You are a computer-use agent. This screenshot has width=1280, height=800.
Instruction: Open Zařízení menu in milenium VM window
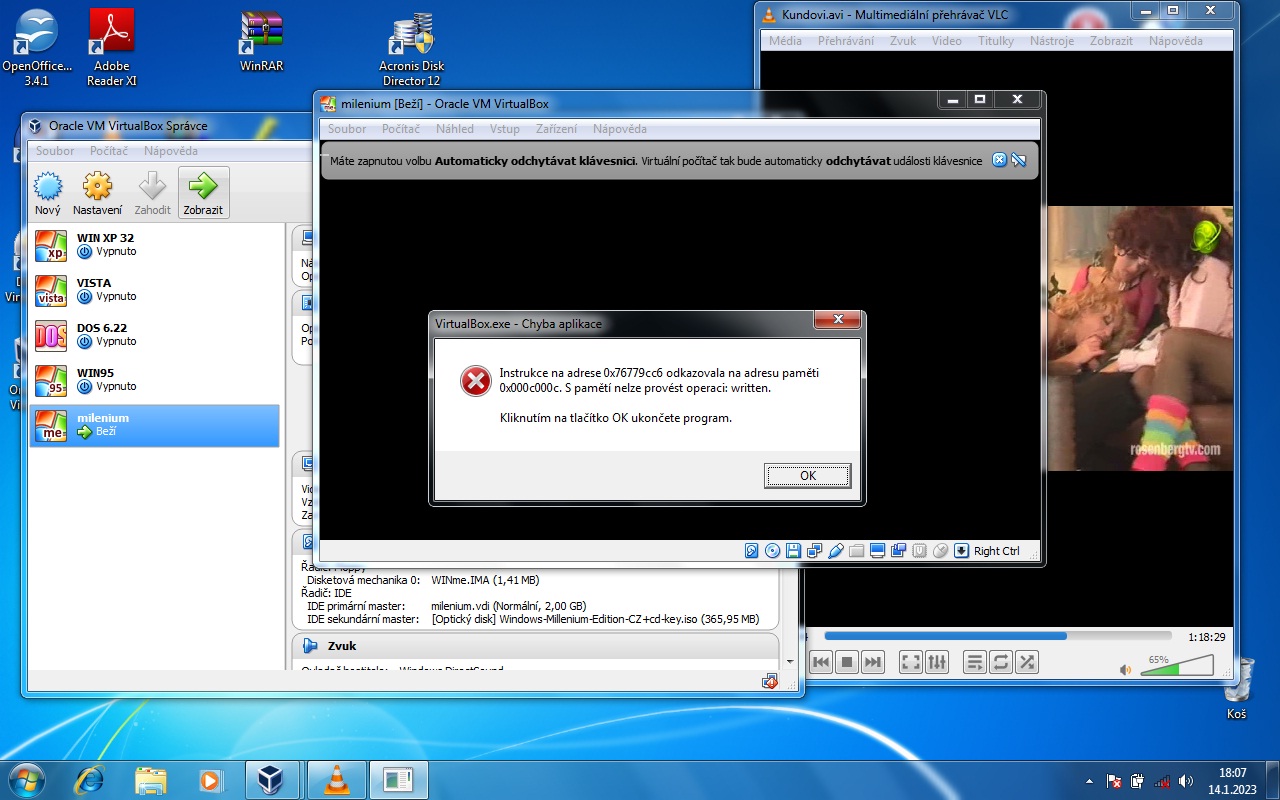pos(556,129)
